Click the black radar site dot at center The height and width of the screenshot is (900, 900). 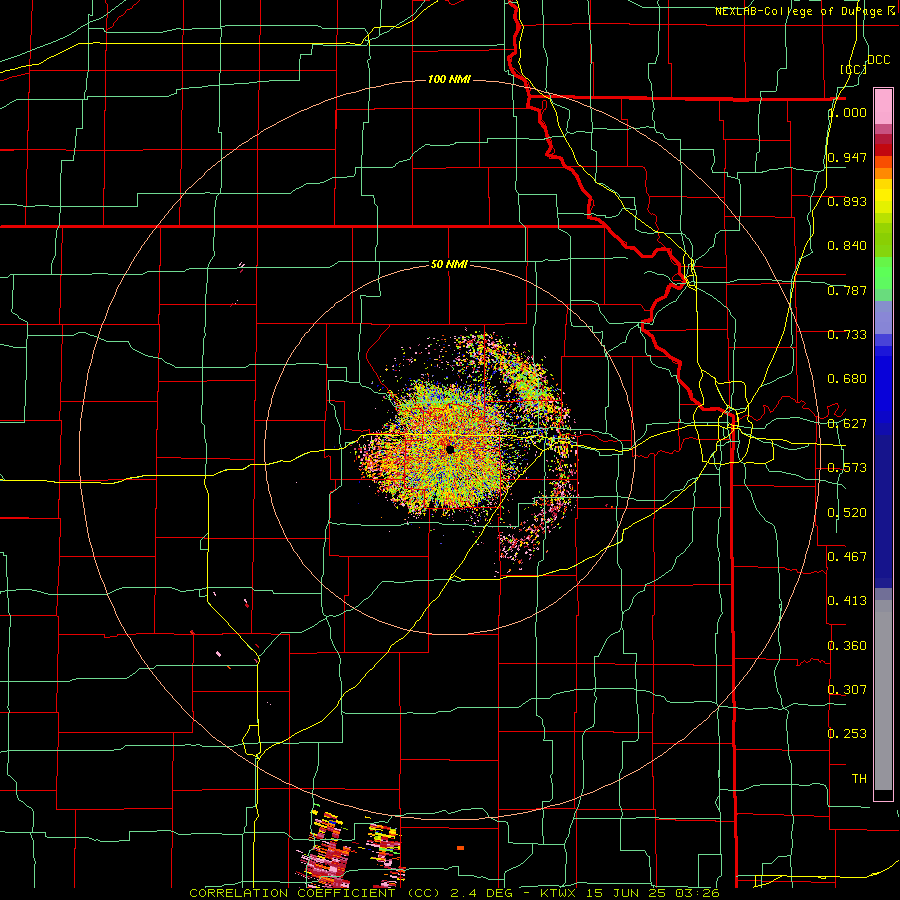click(x=450, y=449)
